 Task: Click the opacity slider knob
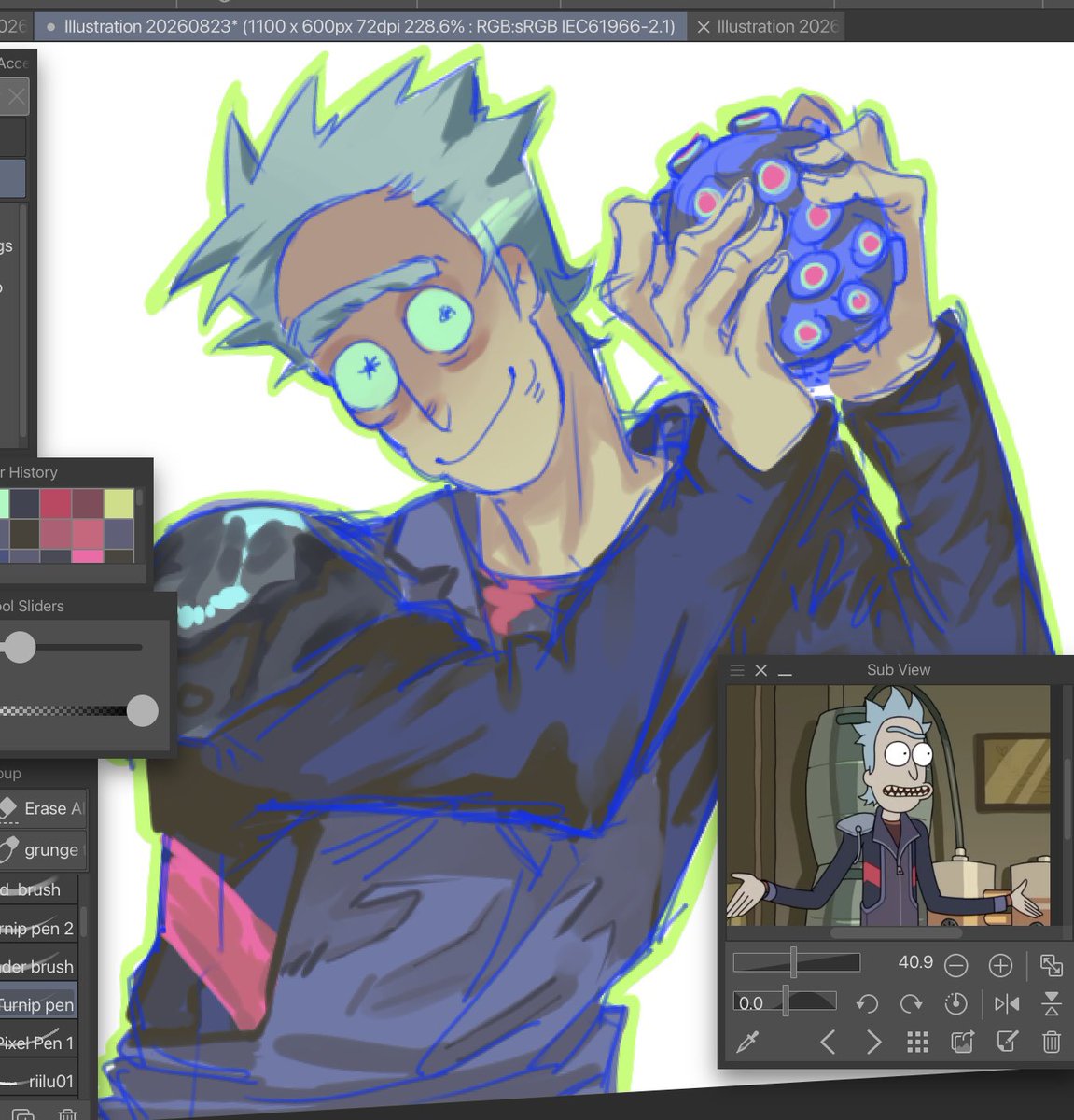point(142,711)
